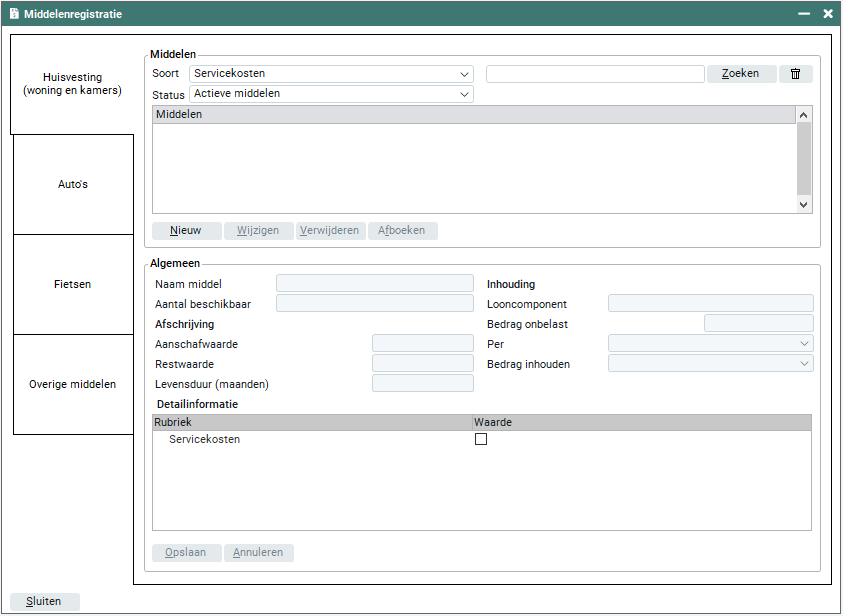This screenshot has width=843, height=616.
Task: Click Sluiten to close the dialog
Action: pos(44,602)
